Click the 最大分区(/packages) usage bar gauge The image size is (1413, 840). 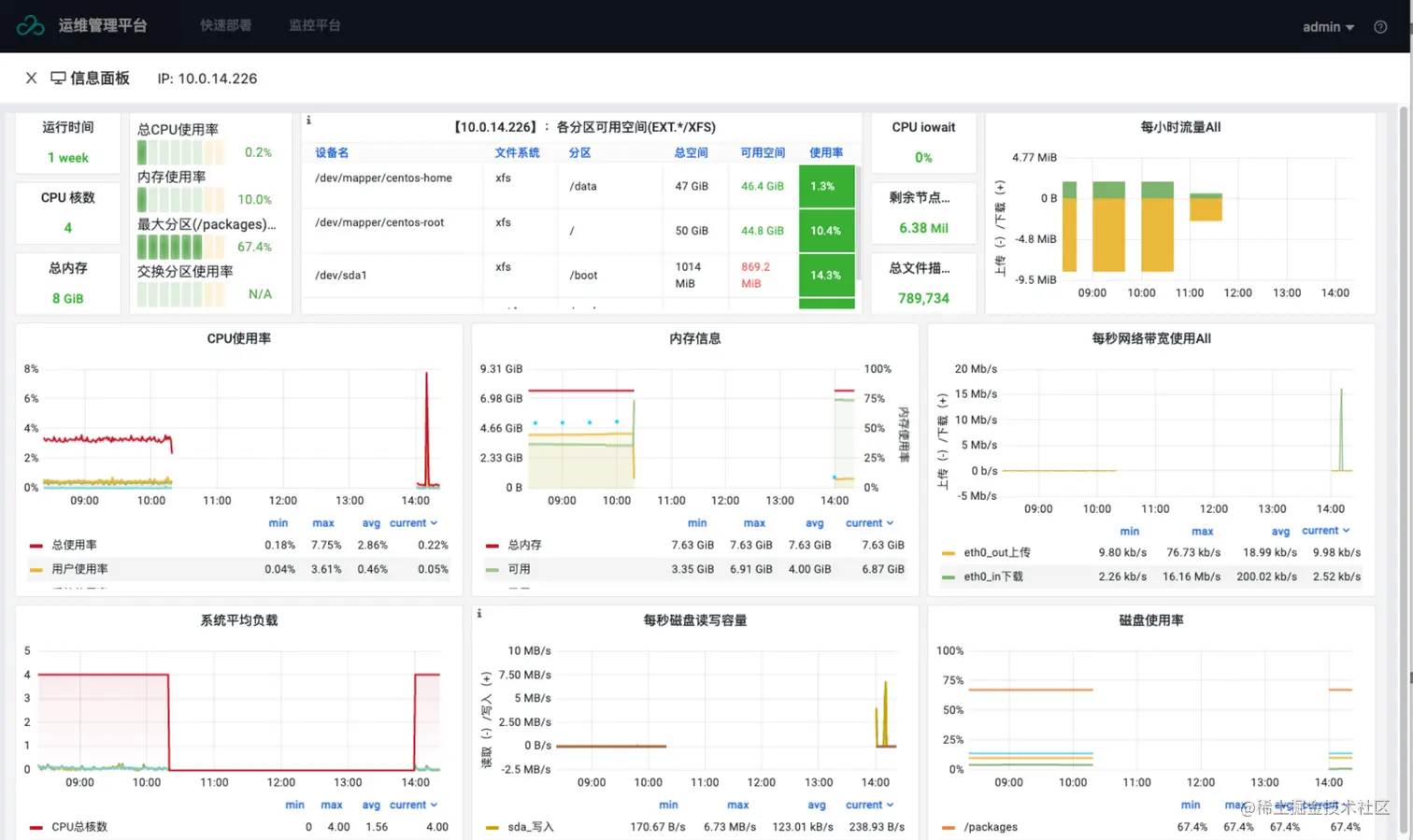[181, 247]
